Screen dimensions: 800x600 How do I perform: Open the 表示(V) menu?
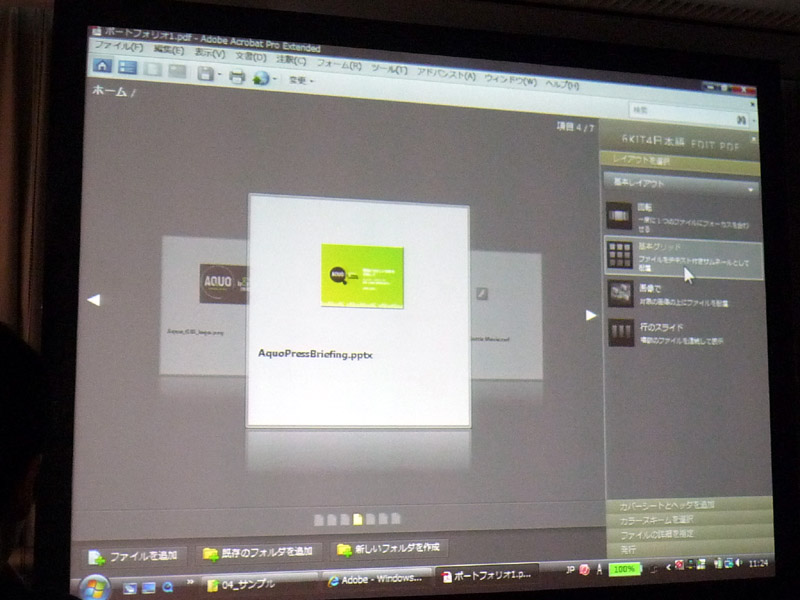(x=210, y=53)
